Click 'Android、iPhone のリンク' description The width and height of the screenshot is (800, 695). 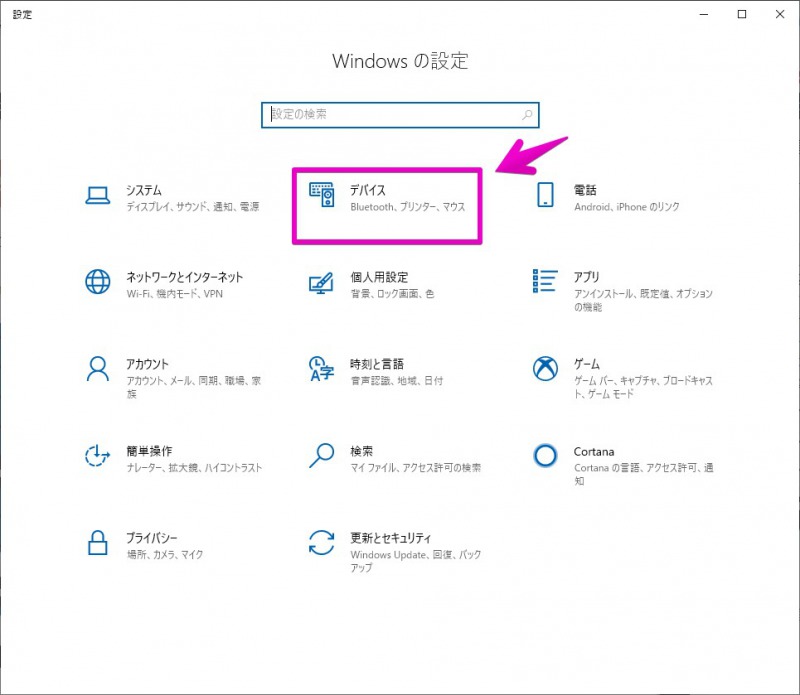click(627, 207)
